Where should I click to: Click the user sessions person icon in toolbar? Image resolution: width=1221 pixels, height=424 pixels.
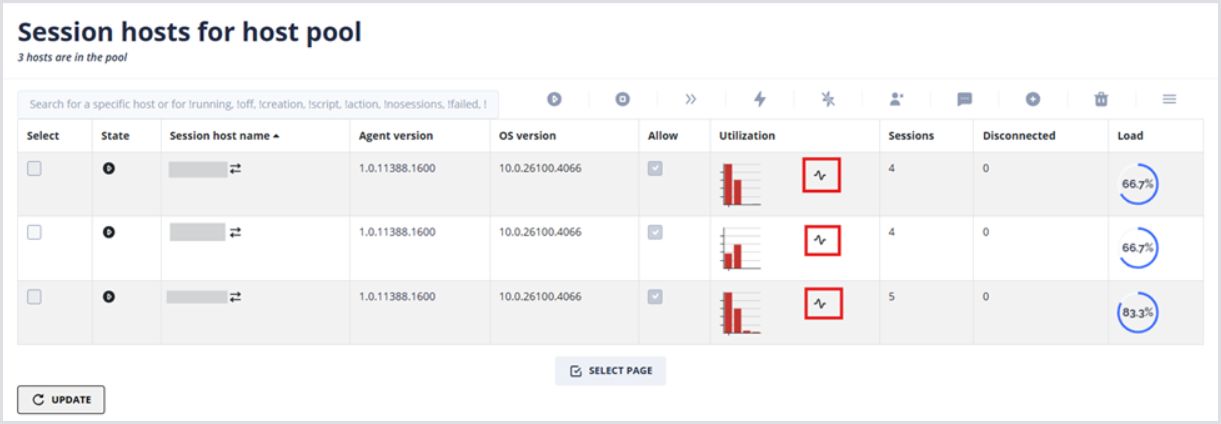tap(896, 99)
